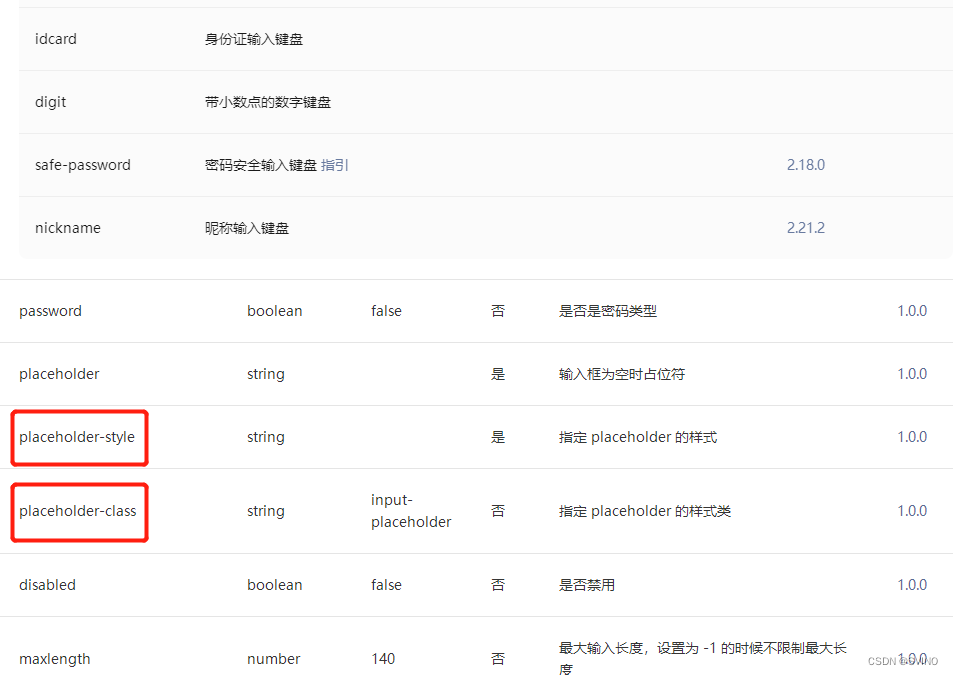
Task: Click the maxlength property name
Action: point(54,658)
